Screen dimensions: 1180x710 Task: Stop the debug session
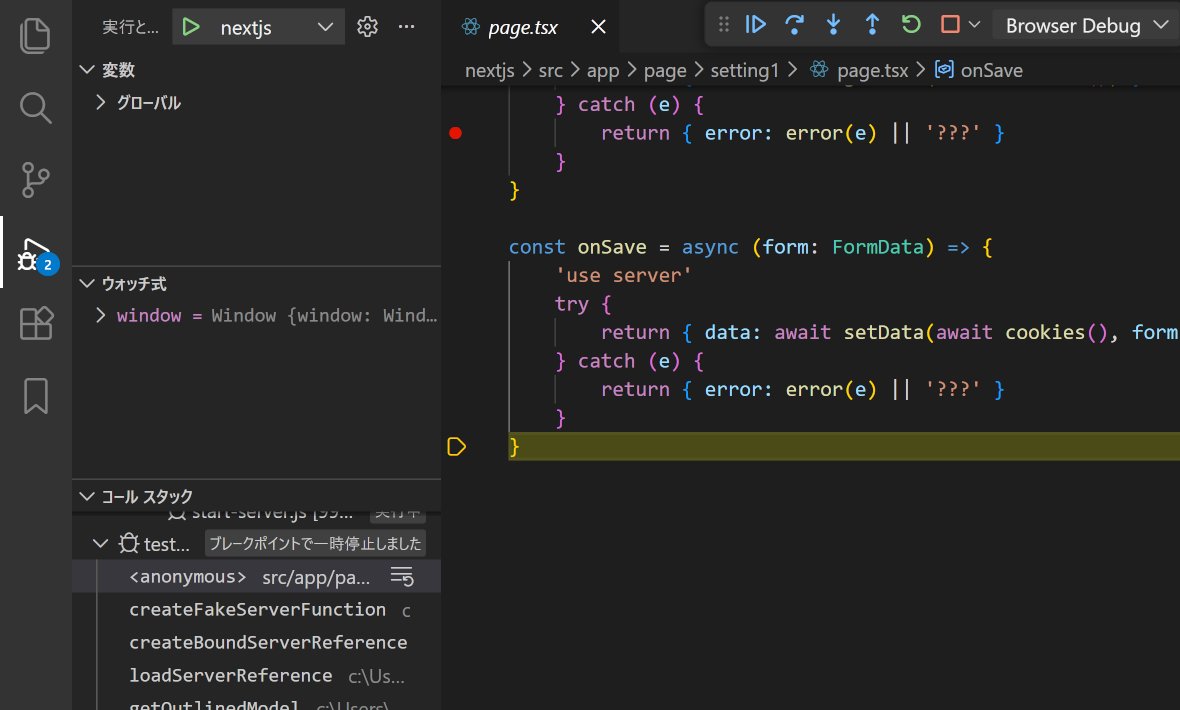[950, 25]
